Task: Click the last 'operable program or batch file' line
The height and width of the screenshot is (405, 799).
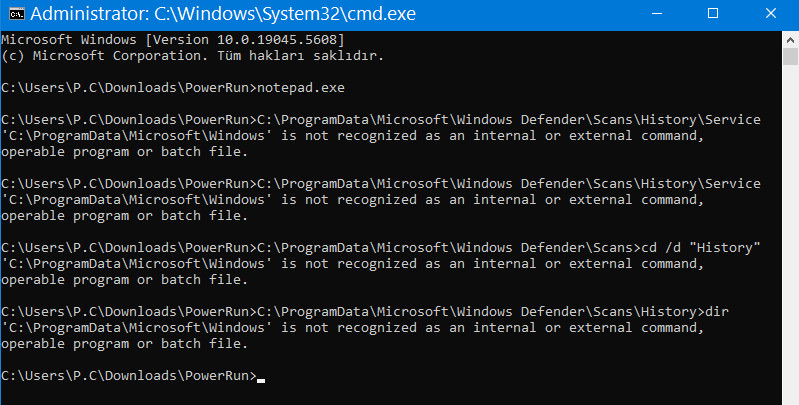Action: 124,344
